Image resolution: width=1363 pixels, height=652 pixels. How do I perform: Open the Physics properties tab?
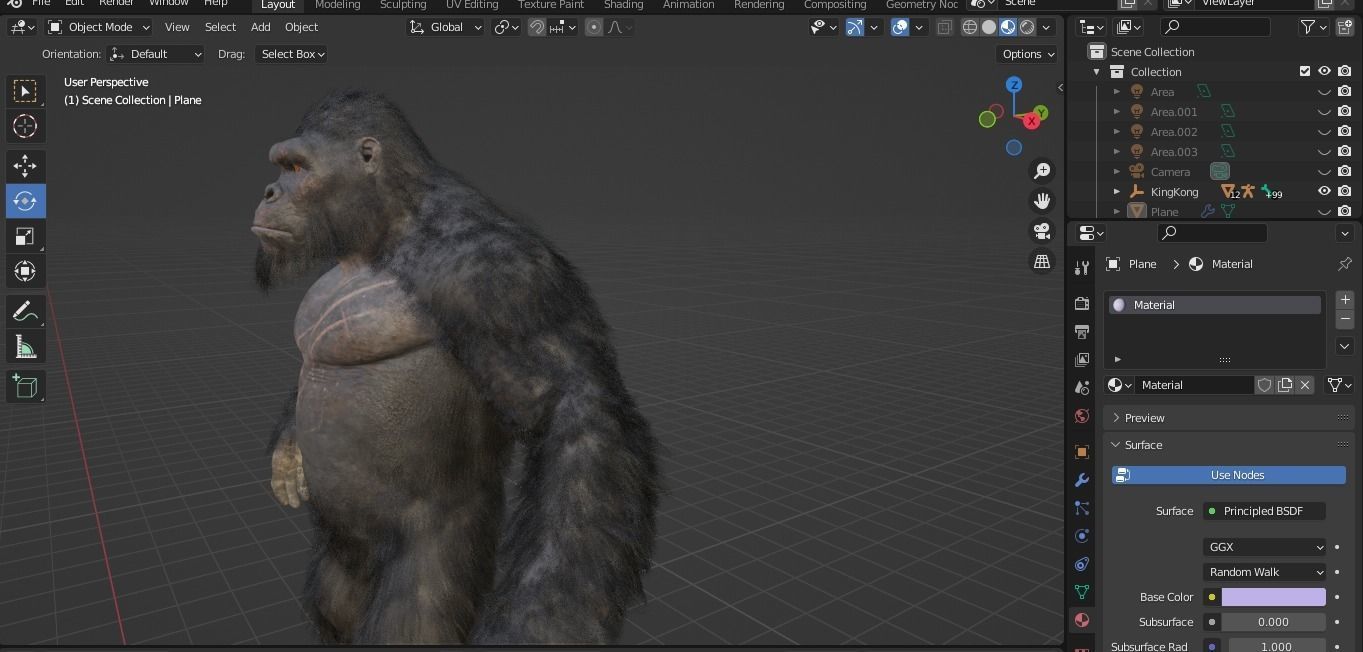[x=1081, y=536]
